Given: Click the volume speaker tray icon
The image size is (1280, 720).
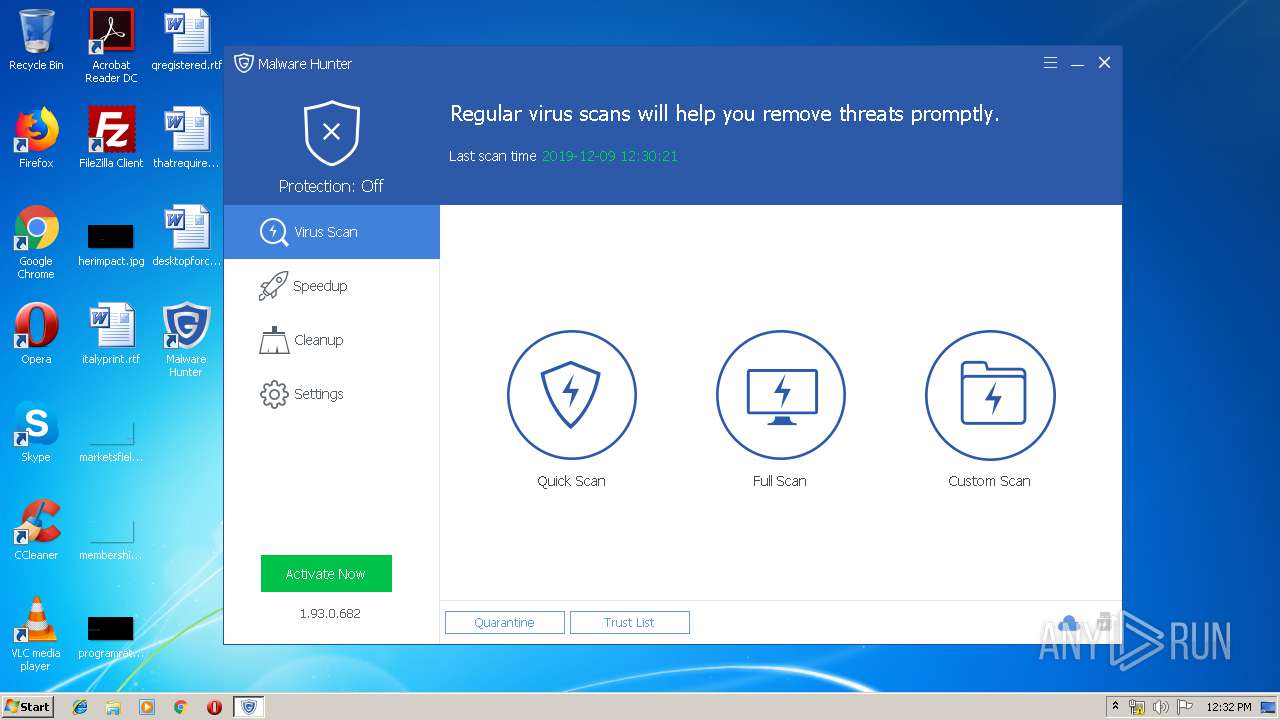Looking at the screenshot, I should pyautogui.click(x=1161, y=707).
